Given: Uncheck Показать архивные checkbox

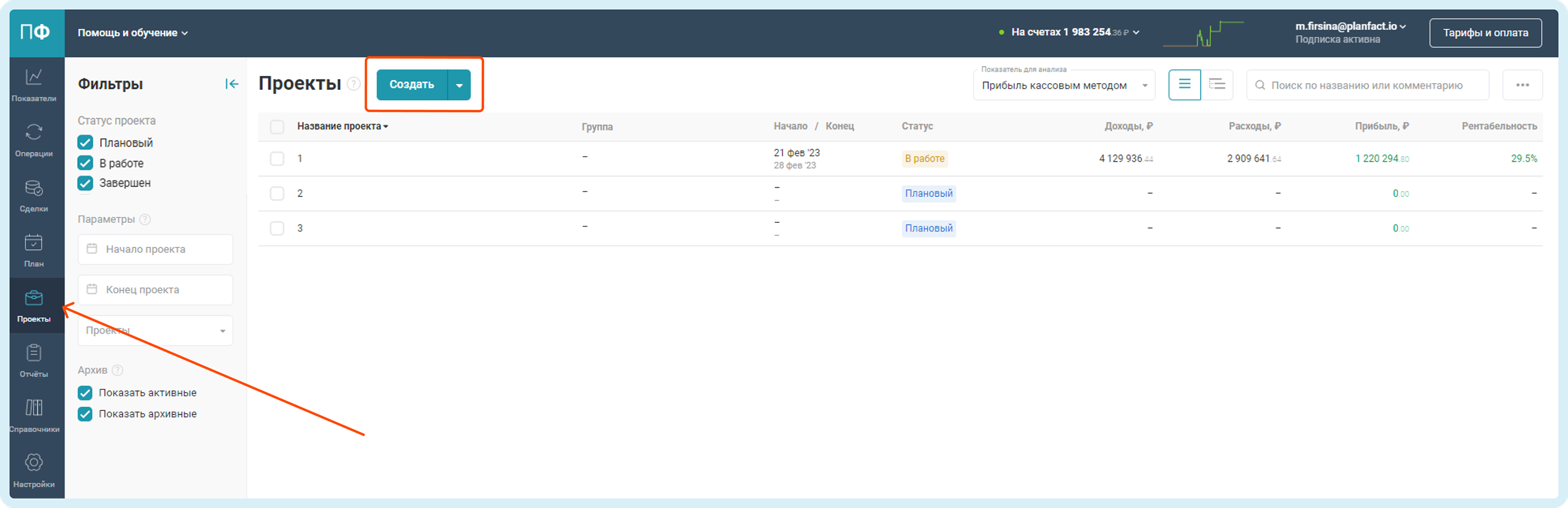Looking at the screenshot, I should 85,414.
